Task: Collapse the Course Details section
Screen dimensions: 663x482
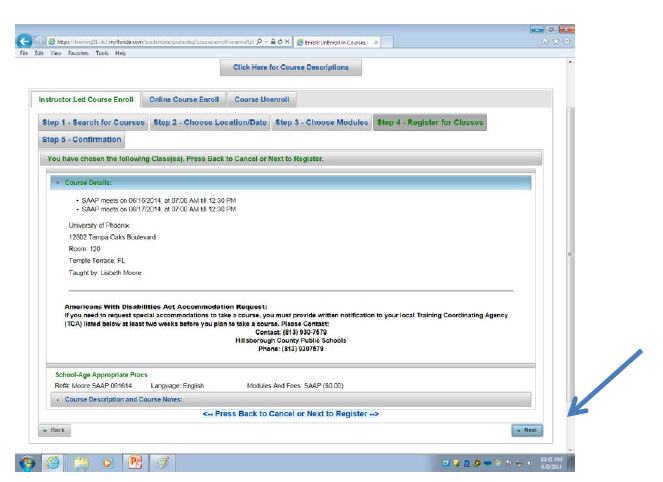Action: pos(291,183)
